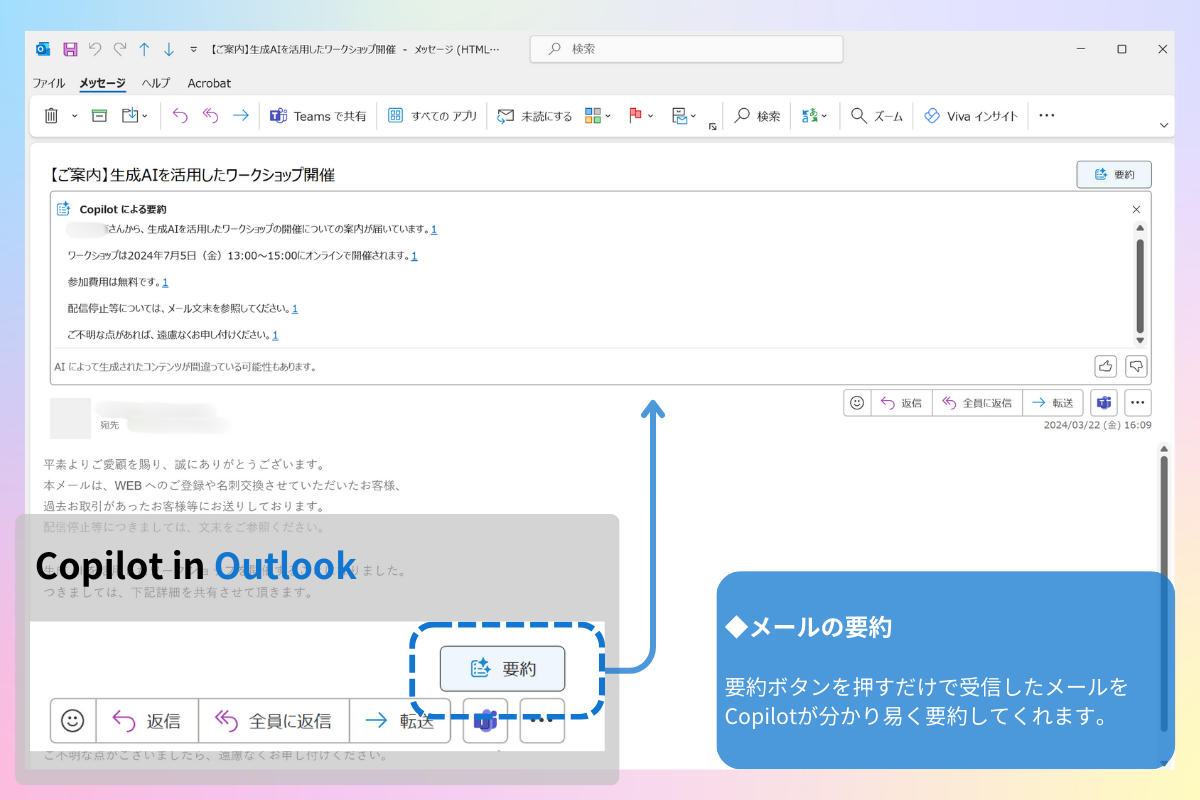
Task: Click the Copilot による要約 sparkle icon
Action: (64, 209)
